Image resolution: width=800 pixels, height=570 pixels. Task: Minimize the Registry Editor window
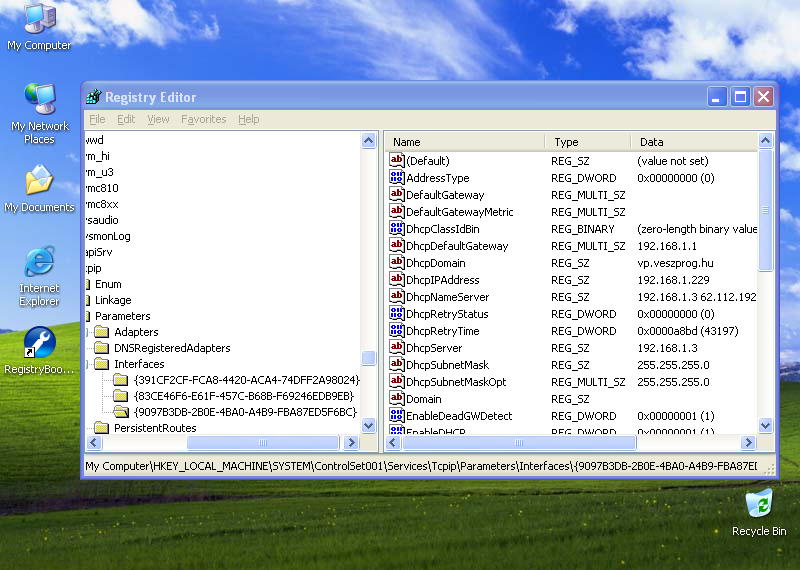(x=716, y=96)
